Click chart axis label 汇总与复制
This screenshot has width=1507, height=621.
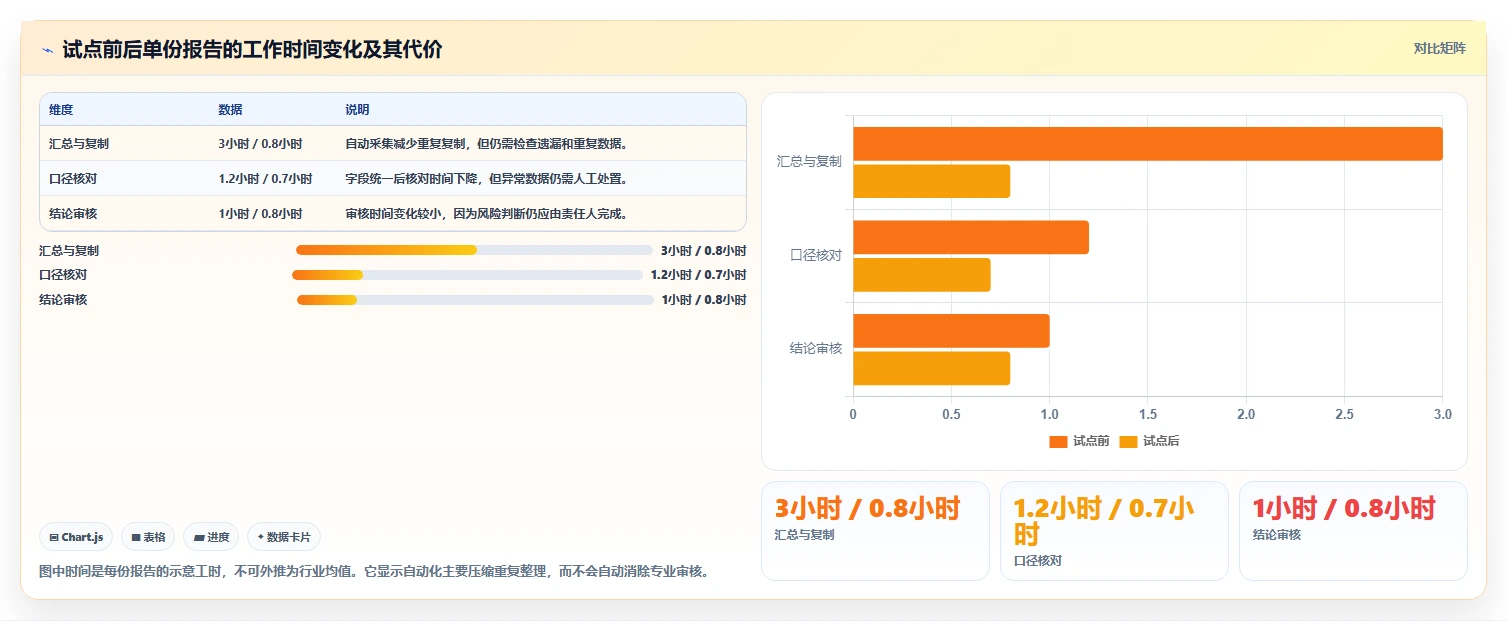[x=809, y=161]
